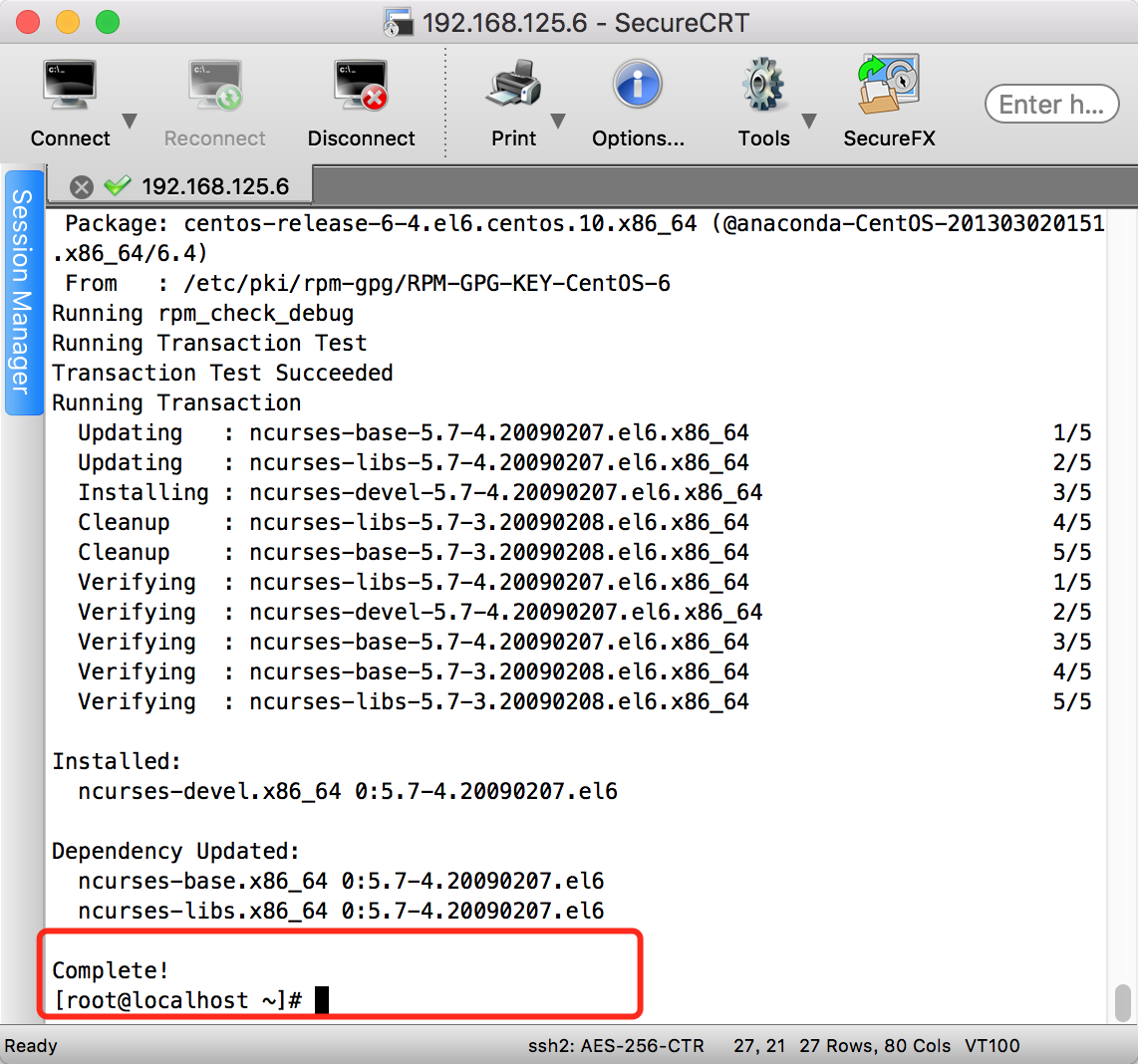Click the Print printer icon
The height and width of the screenshot is (1064, 1138).
click(x=514, y=84)
